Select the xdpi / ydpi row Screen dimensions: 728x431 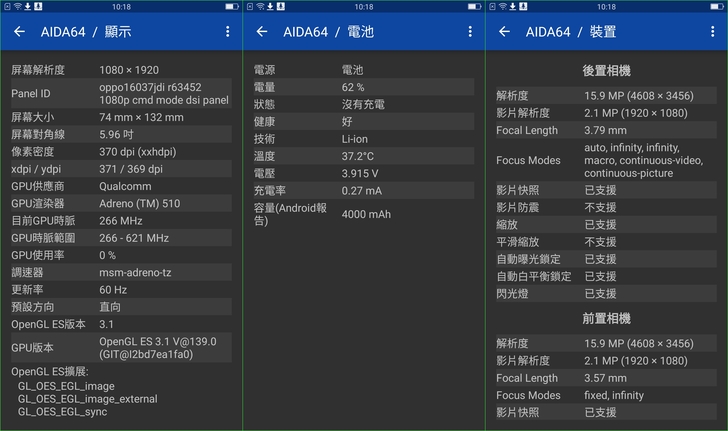pyautogui.click(x=121, y=169)
